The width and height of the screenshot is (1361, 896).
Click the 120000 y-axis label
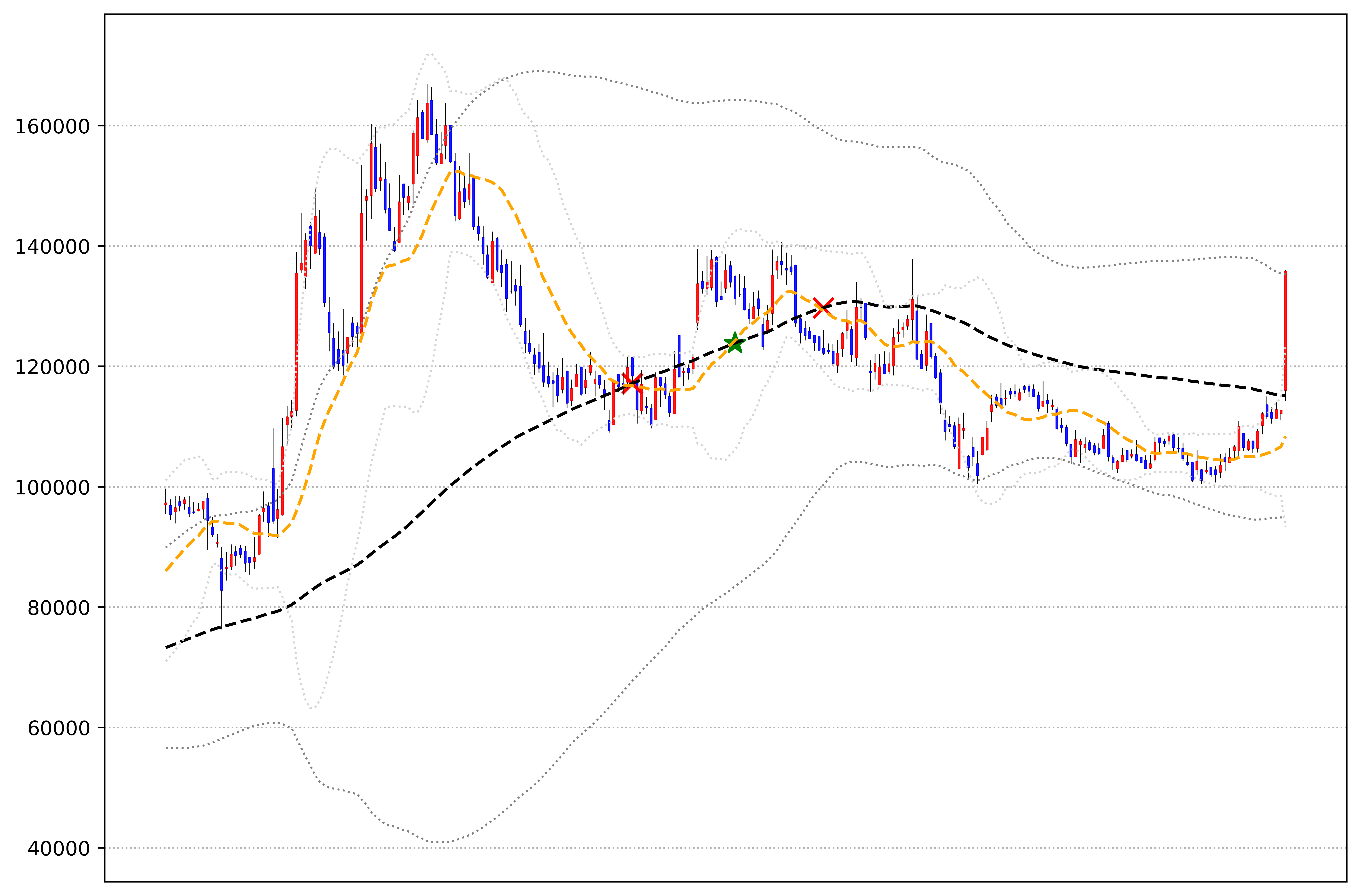53,367
